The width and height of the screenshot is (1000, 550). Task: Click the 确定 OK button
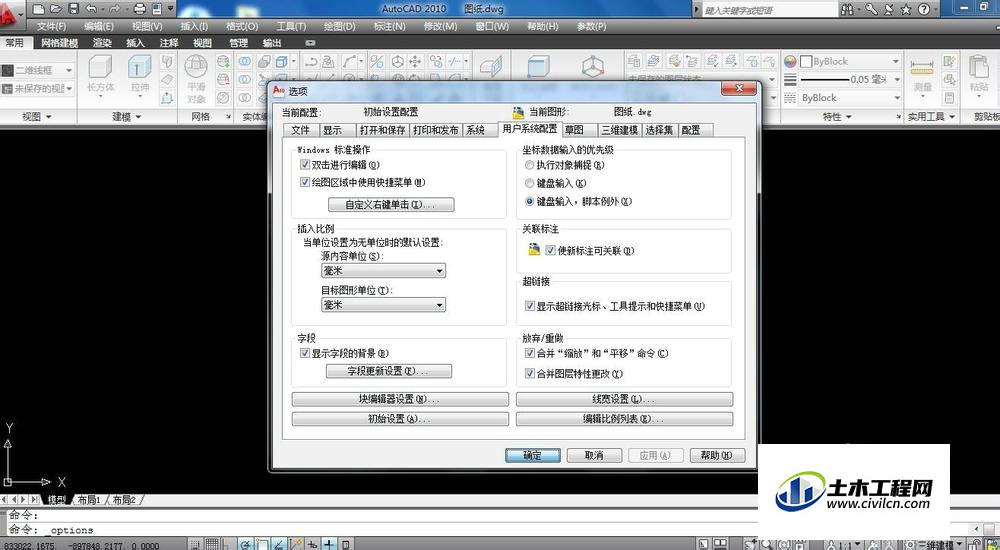click(533, 456)
